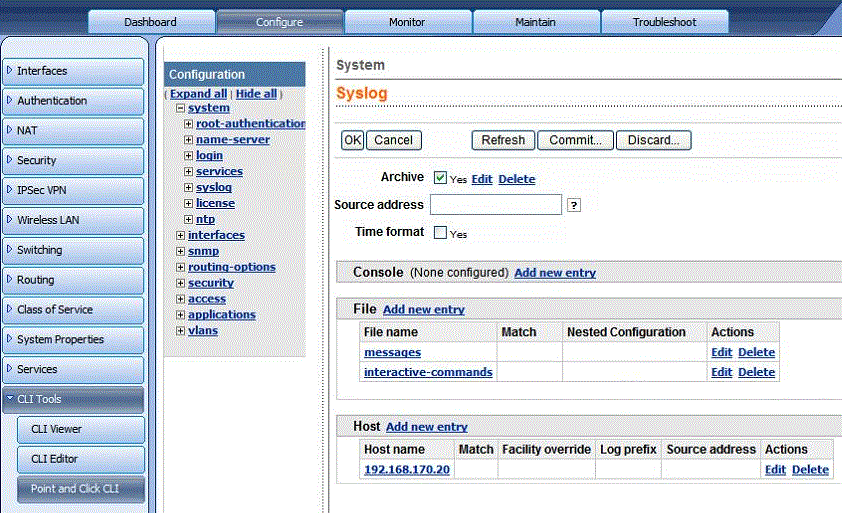Uncheck the Archive checkbox
Viewport: 842px width, 513px height.
[x=441, y=178]
